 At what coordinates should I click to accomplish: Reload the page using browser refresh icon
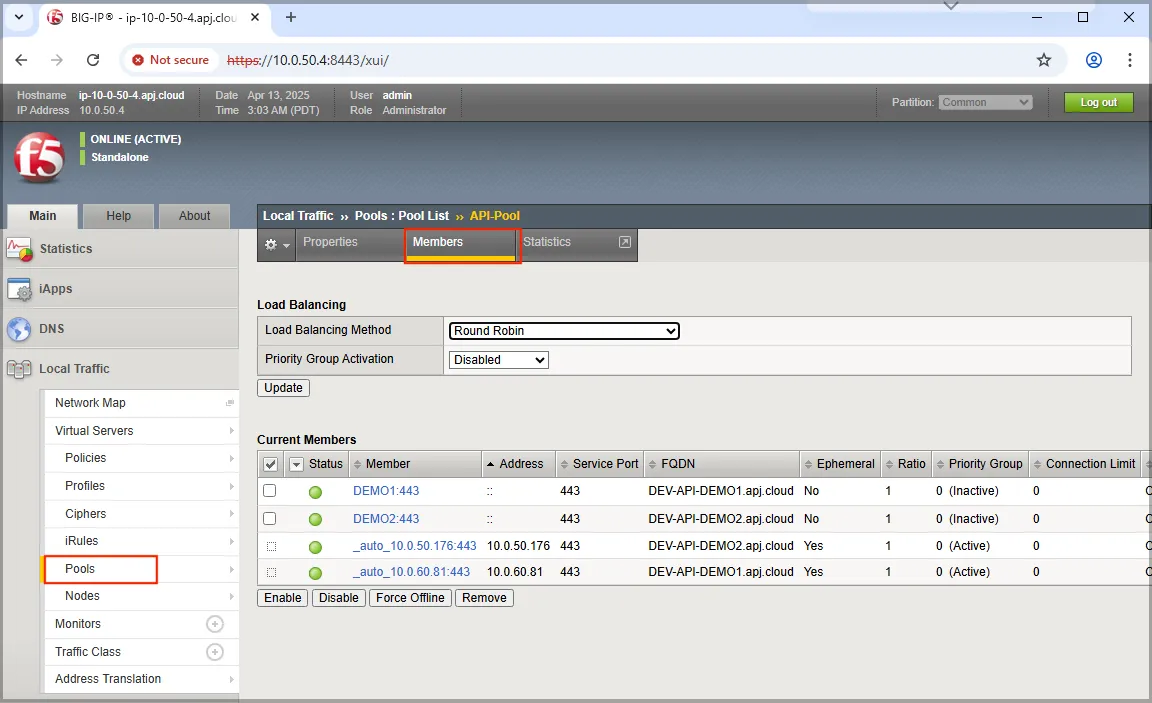coord(93,60)
